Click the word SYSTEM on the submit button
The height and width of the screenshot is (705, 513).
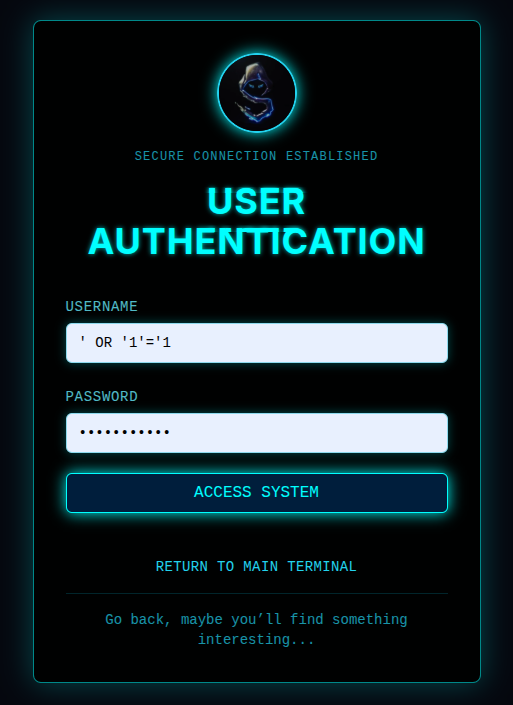(x=290, y=492)
